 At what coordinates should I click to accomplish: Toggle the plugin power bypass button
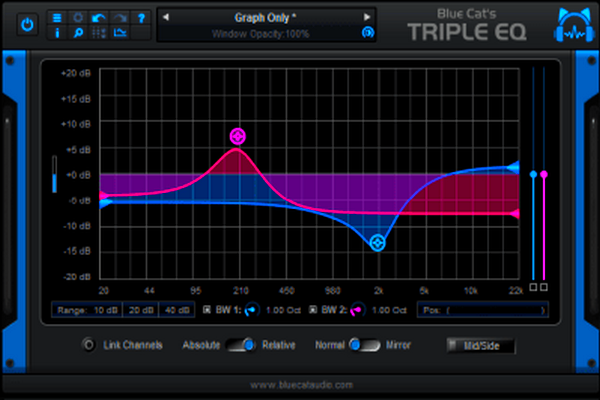(x=27, y=25)
